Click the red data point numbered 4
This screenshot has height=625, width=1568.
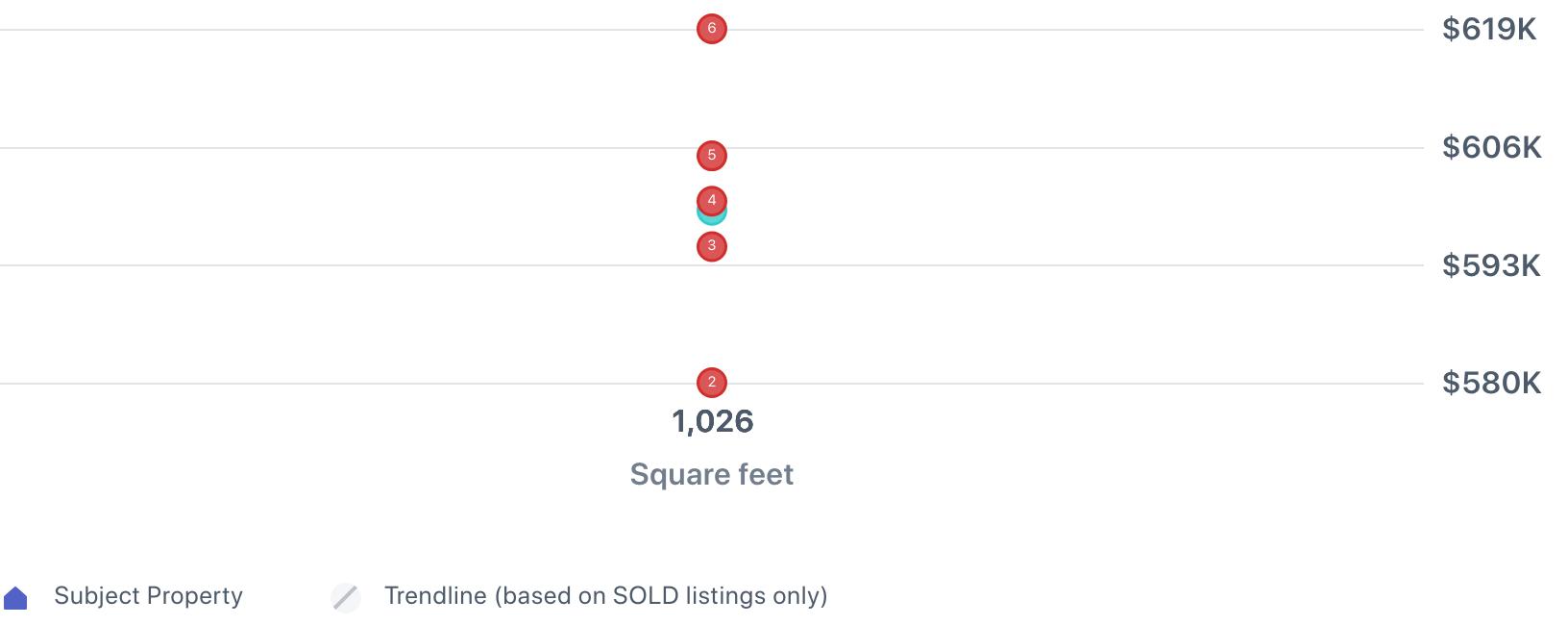(711, 200)
